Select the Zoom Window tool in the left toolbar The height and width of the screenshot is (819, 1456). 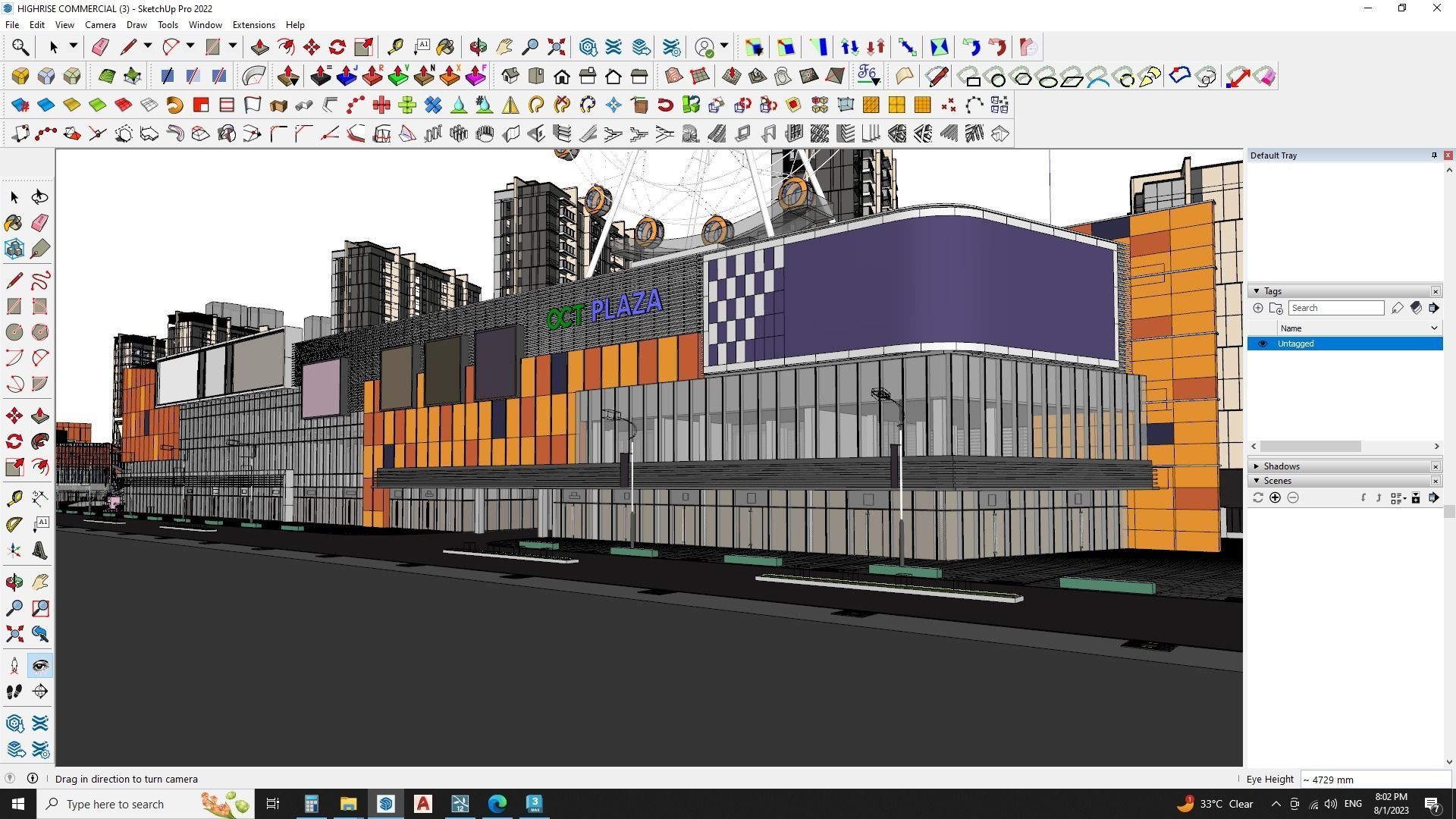pyautogui.click(x=39, y=608)
